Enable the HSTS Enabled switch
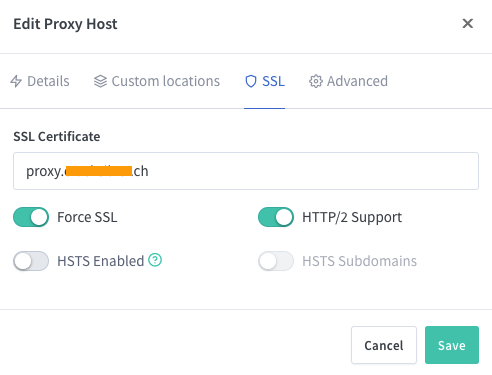This screenshot has height=375, width=492. coord(31,261)
